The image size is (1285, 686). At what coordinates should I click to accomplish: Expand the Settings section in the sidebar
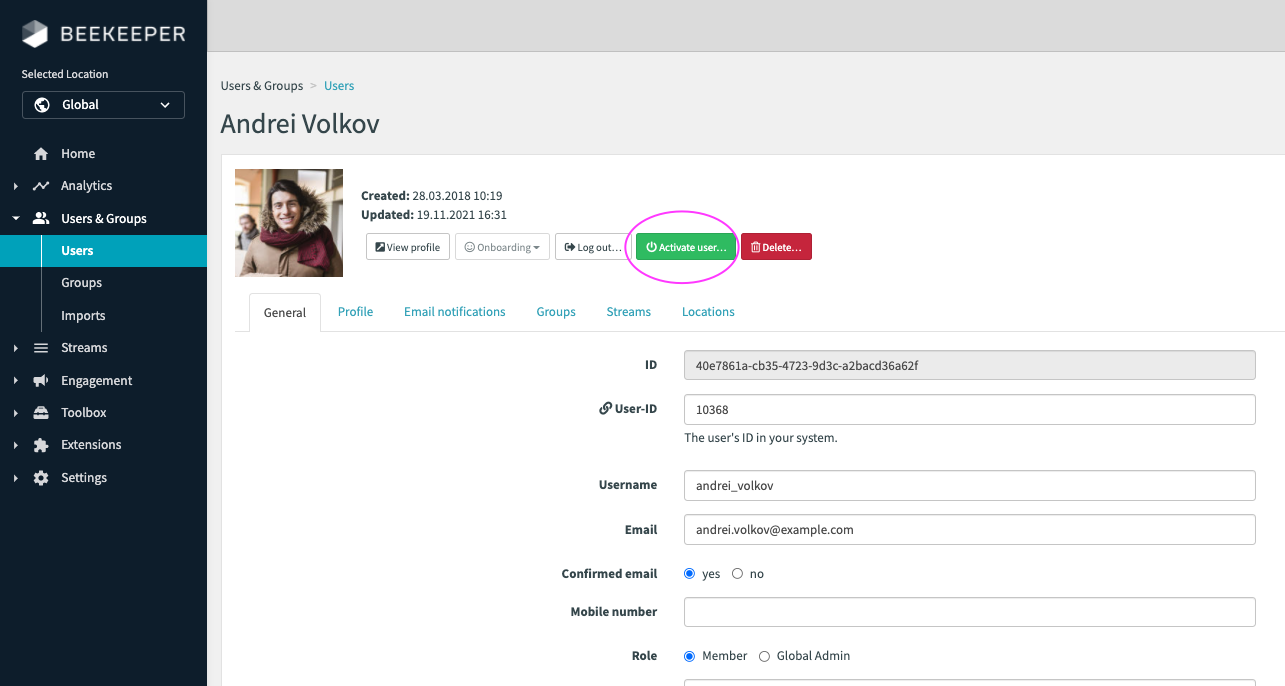[x=14, y=477]
